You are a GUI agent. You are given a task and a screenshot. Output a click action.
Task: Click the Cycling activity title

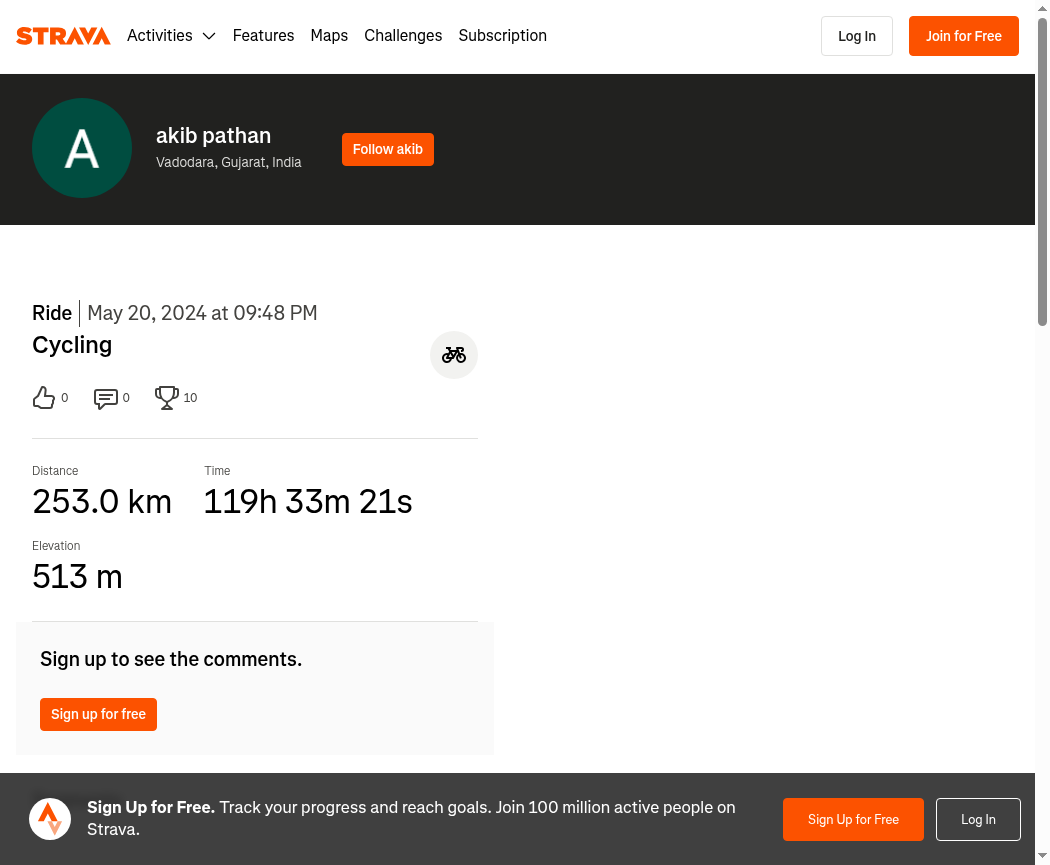coord(72,345)
